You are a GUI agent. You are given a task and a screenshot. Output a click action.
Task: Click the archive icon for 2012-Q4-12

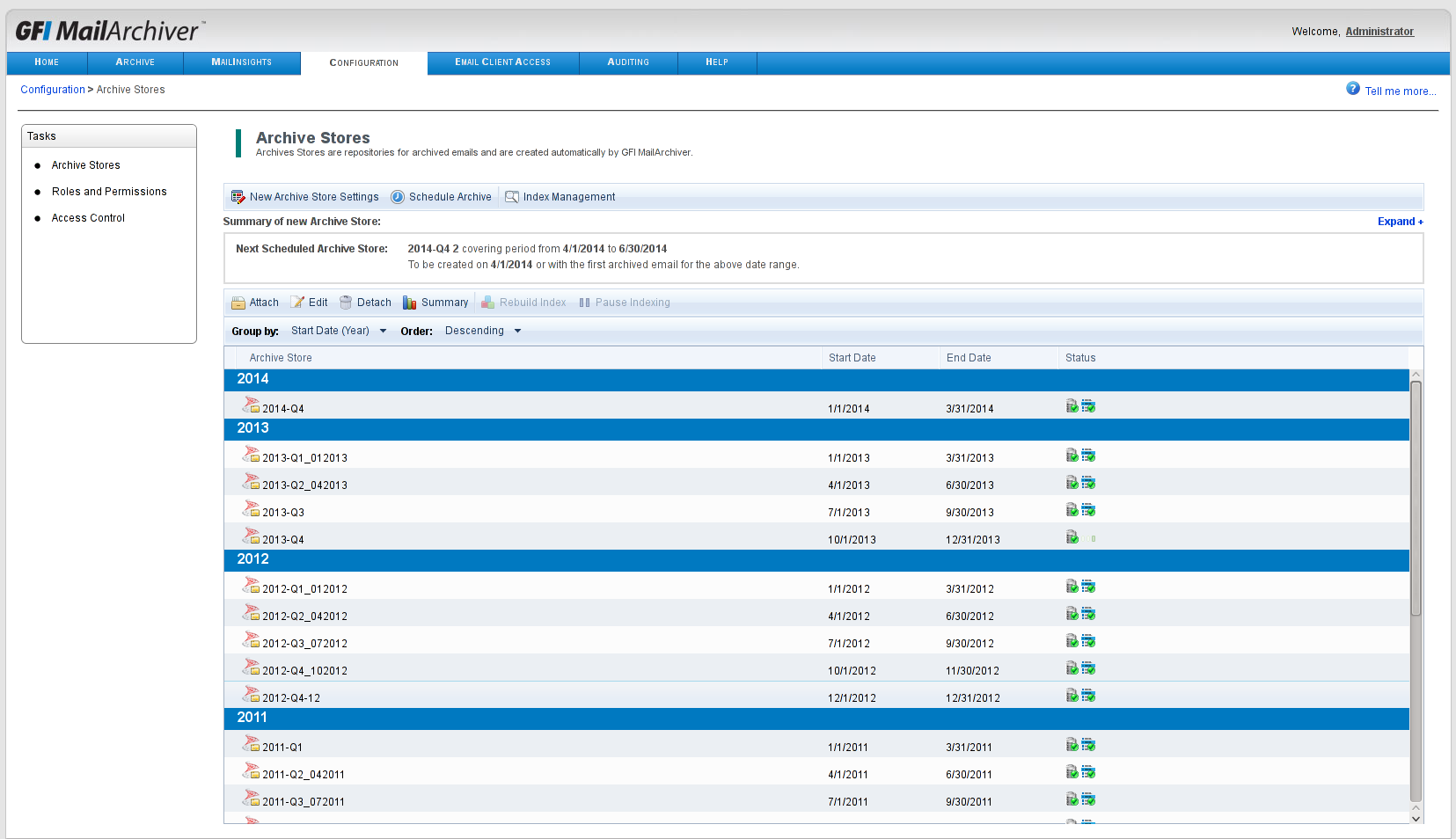[x=252, y=695]
